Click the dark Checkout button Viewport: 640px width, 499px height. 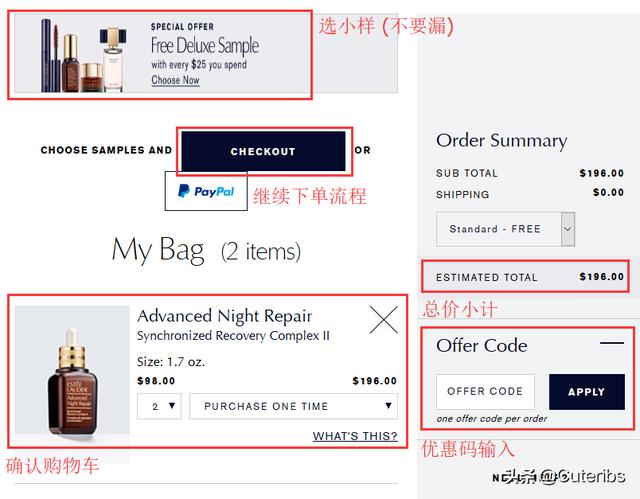[263, 151]
